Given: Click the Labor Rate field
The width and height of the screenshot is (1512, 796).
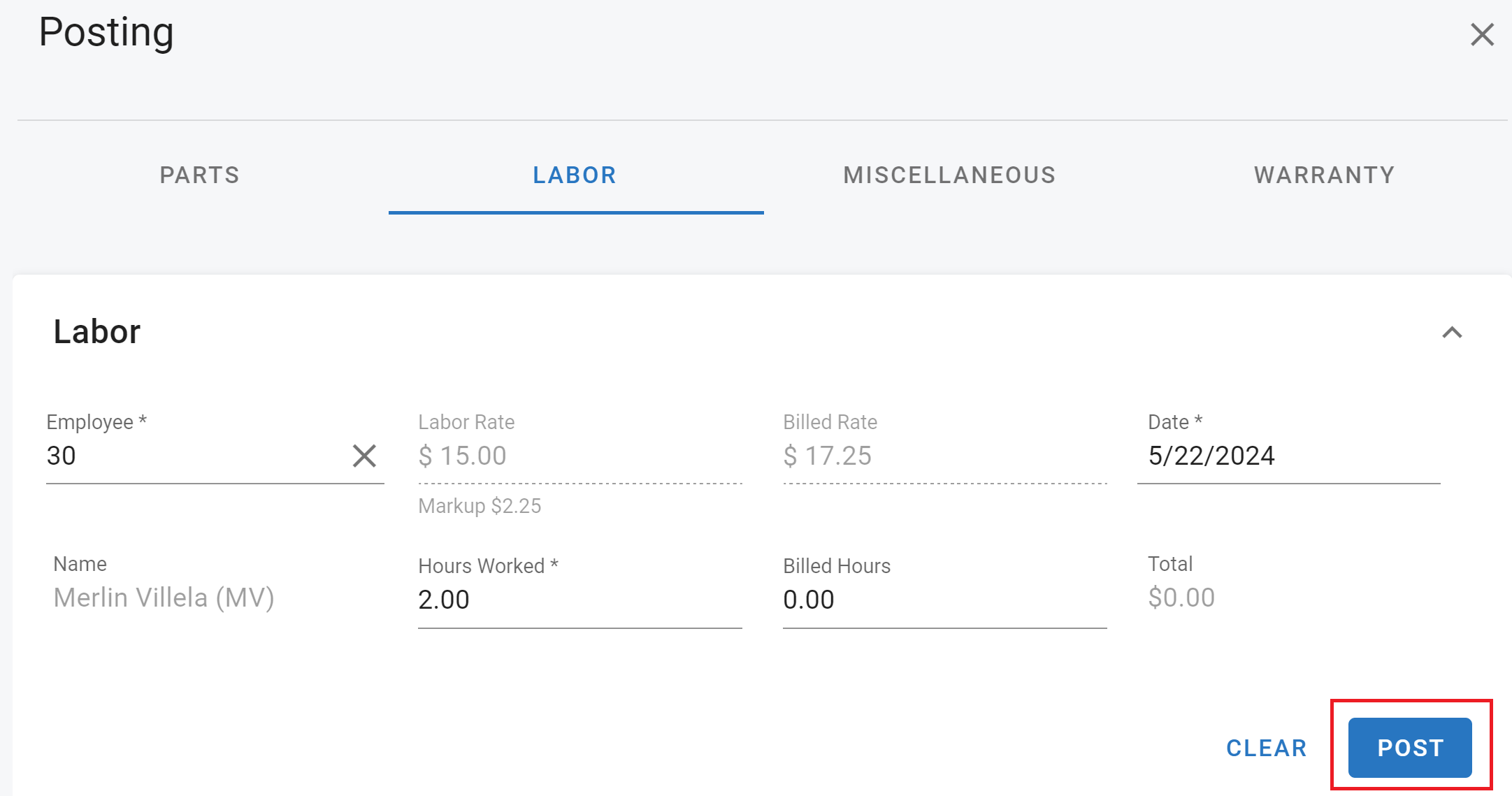Looking at the screenshot, I should [x=579, y=456].
